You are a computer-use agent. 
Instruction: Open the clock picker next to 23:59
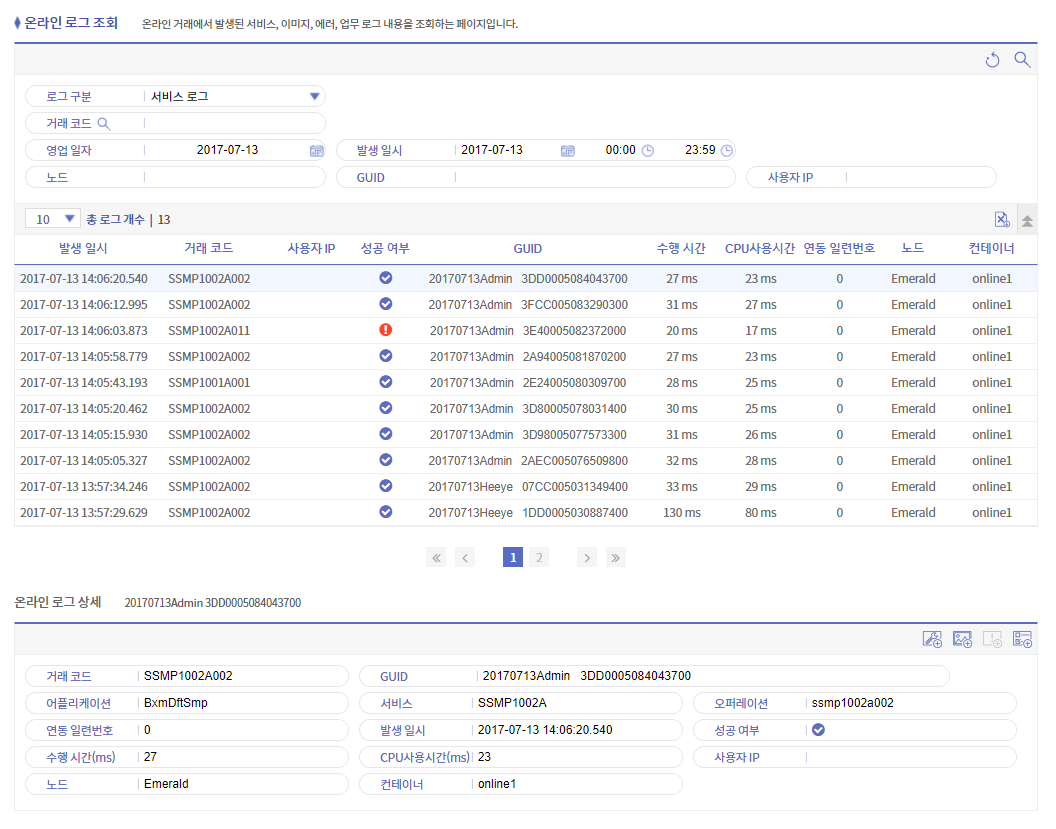coord(727,151)
